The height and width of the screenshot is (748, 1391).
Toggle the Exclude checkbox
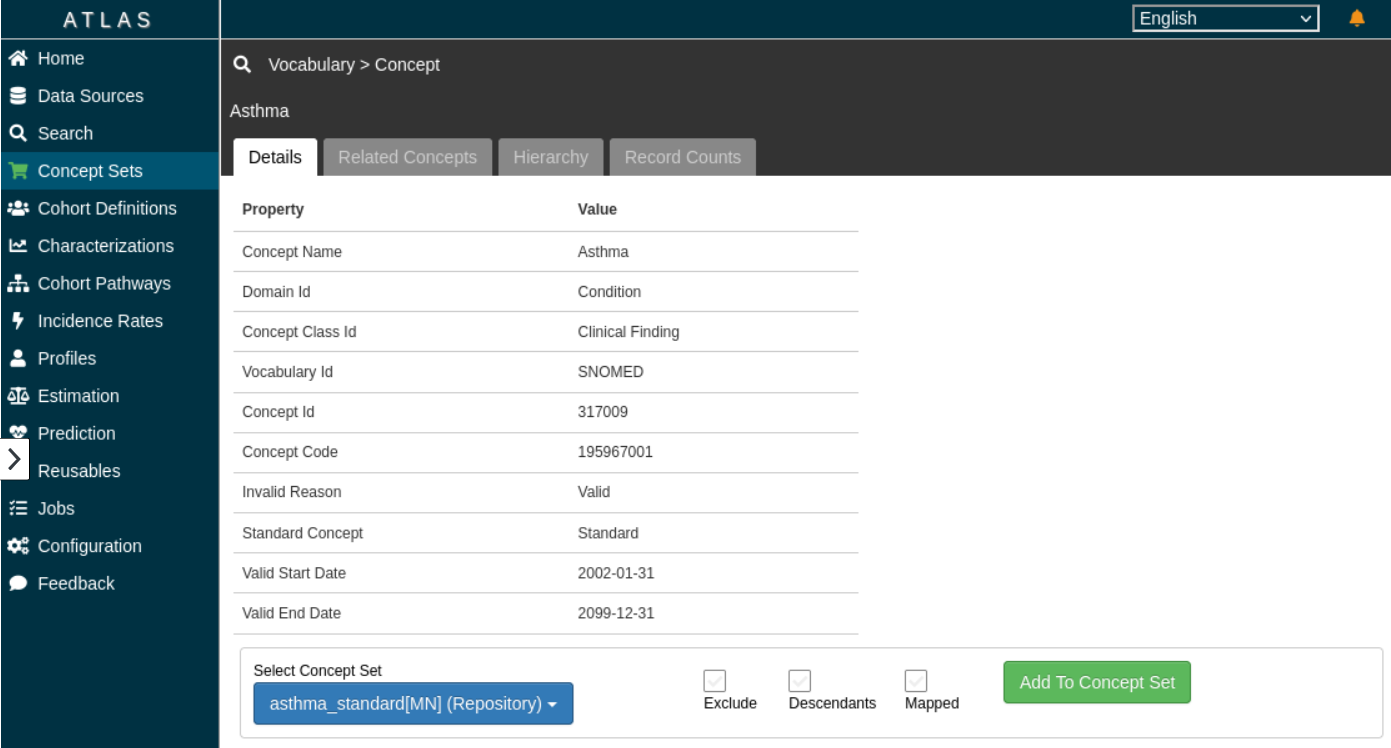click(715, 681)
